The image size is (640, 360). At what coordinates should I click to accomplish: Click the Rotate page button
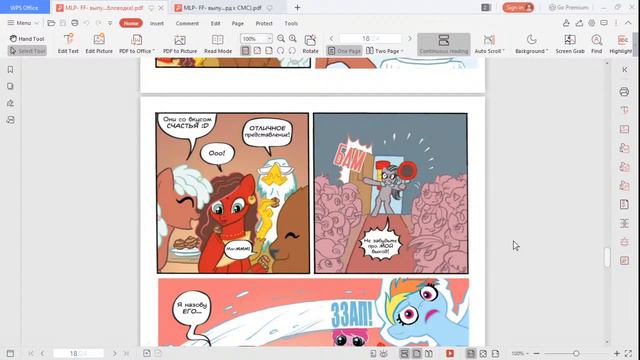[310, 44]
